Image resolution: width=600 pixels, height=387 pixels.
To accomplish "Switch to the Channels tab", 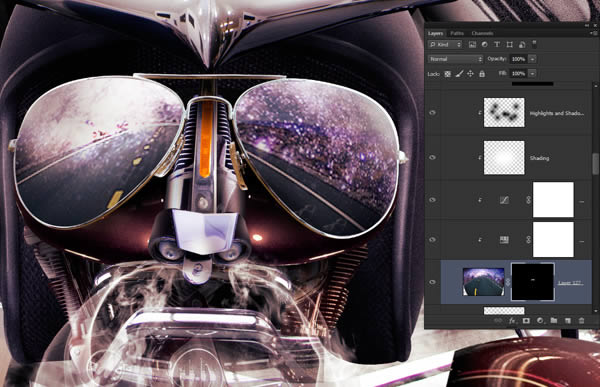I will click(483, 33).
